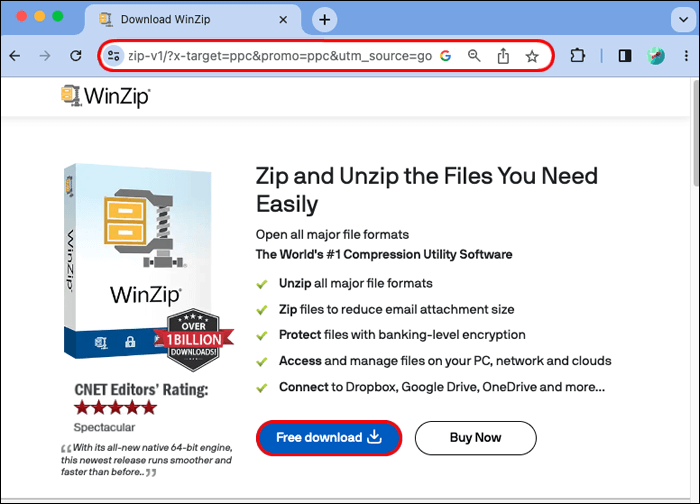
Task: Share this page using share icon
Action: (x=503, y=56)
